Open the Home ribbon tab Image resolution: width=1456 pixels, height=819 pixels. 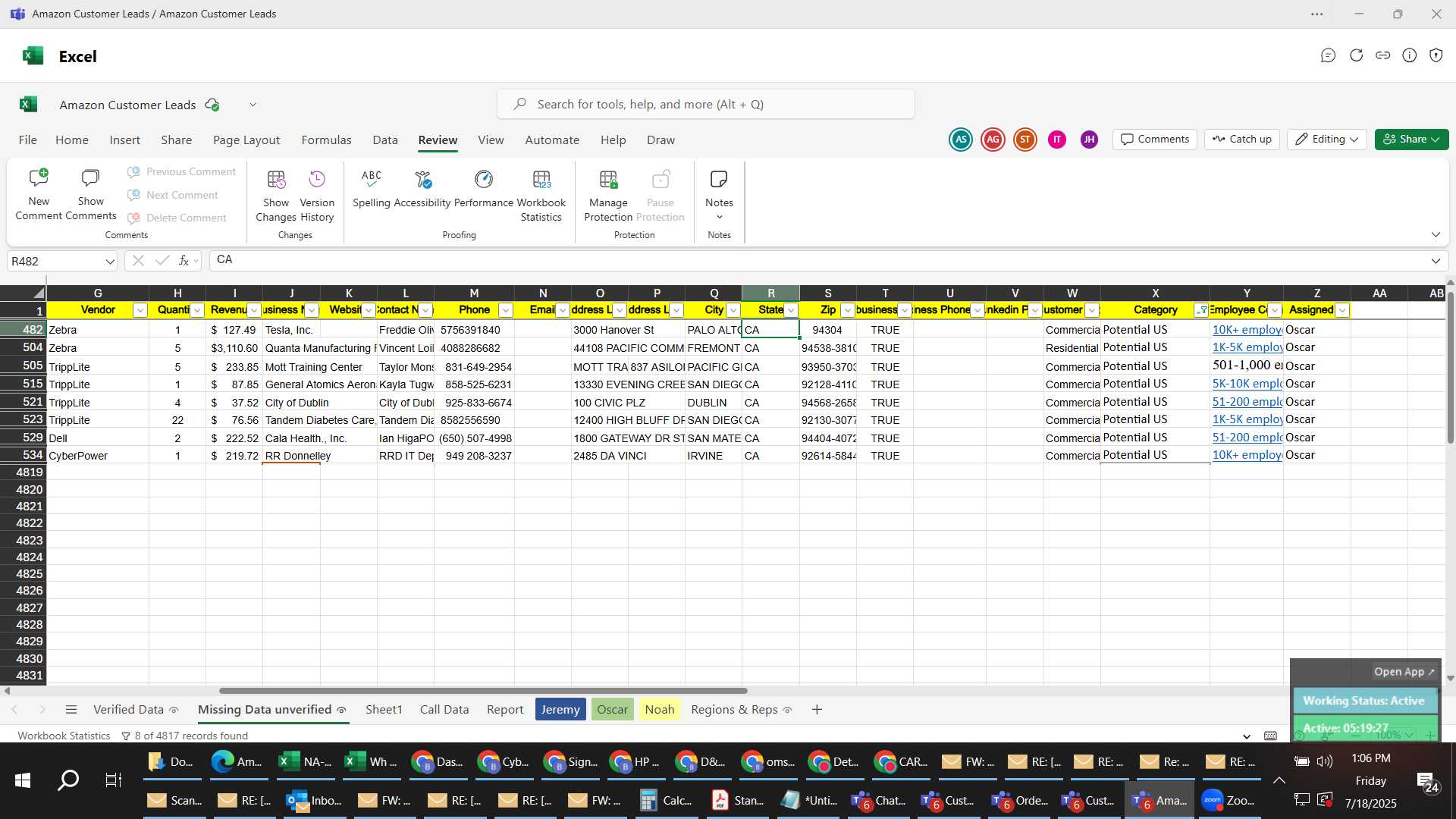[x=72, y=140]
